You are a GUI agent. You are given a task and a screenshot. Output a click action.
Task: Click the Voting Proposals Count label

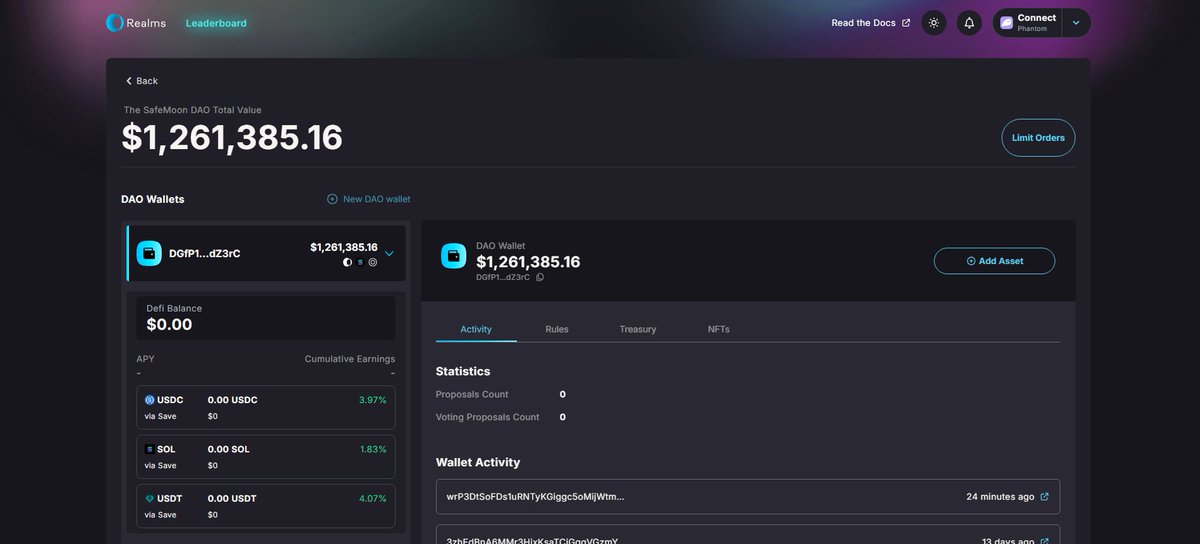click(488, 417)
